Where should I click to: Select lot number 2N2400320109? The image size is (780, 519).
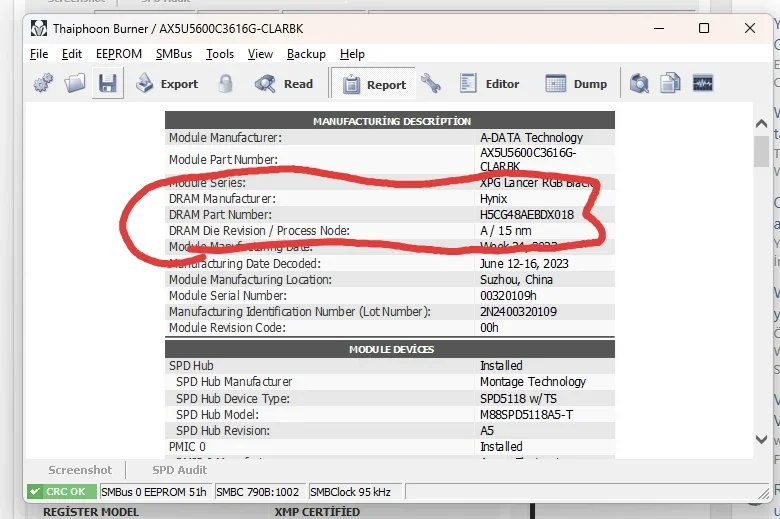coord(518,311)
